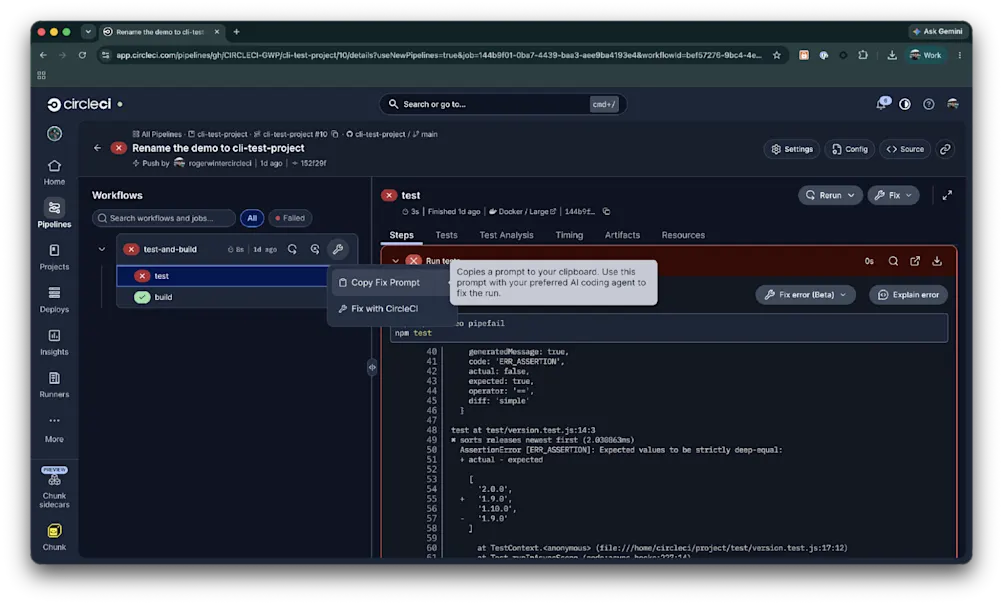Show More sidebar options

coord(54,429)
